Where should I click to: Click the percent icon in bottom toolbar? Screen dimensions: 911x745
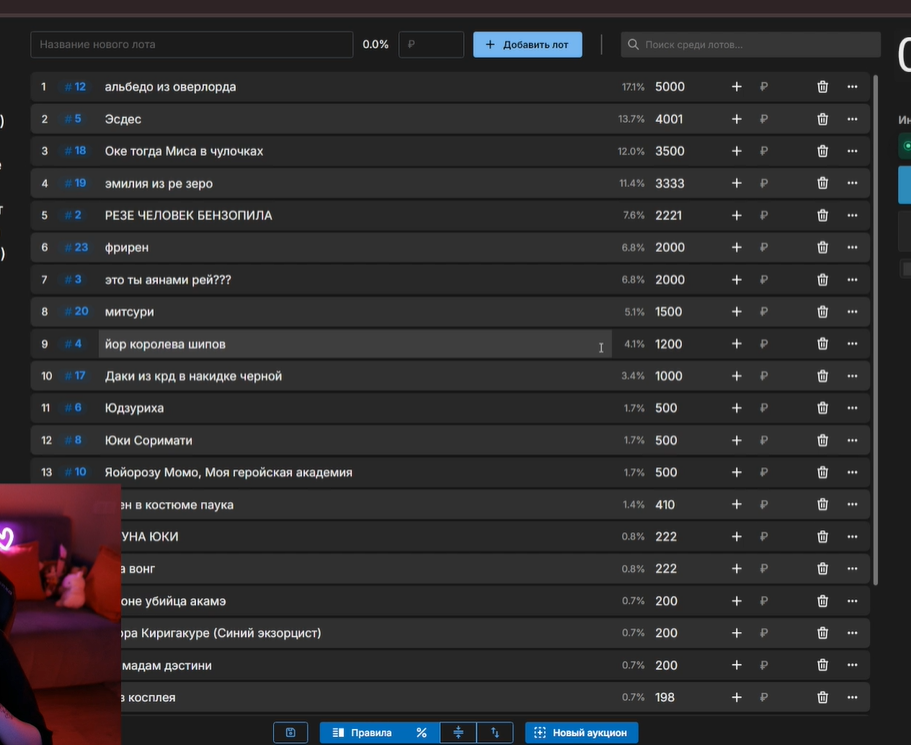click(422, 733)
